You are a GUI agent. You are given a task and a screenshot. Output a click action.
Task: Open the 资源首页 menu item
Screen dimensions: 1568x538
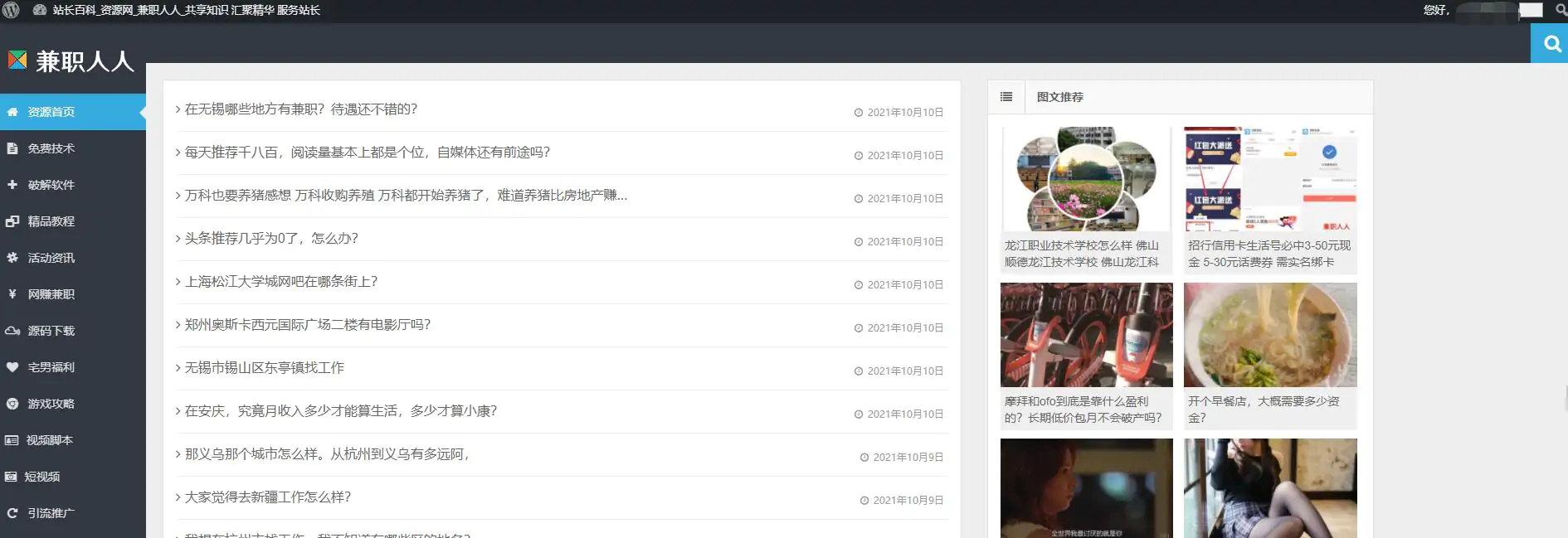click(x=73, y=112)
